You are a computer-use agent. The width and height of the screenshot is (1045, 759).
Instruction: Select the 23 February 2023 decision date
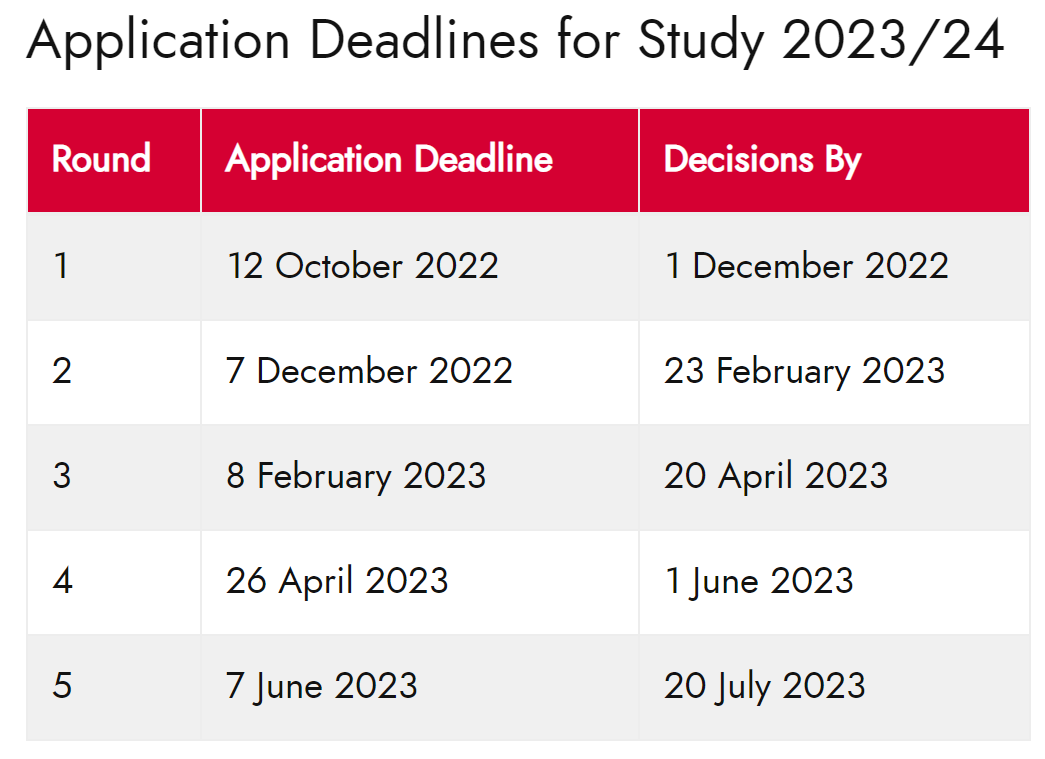(x=835, y=372)
